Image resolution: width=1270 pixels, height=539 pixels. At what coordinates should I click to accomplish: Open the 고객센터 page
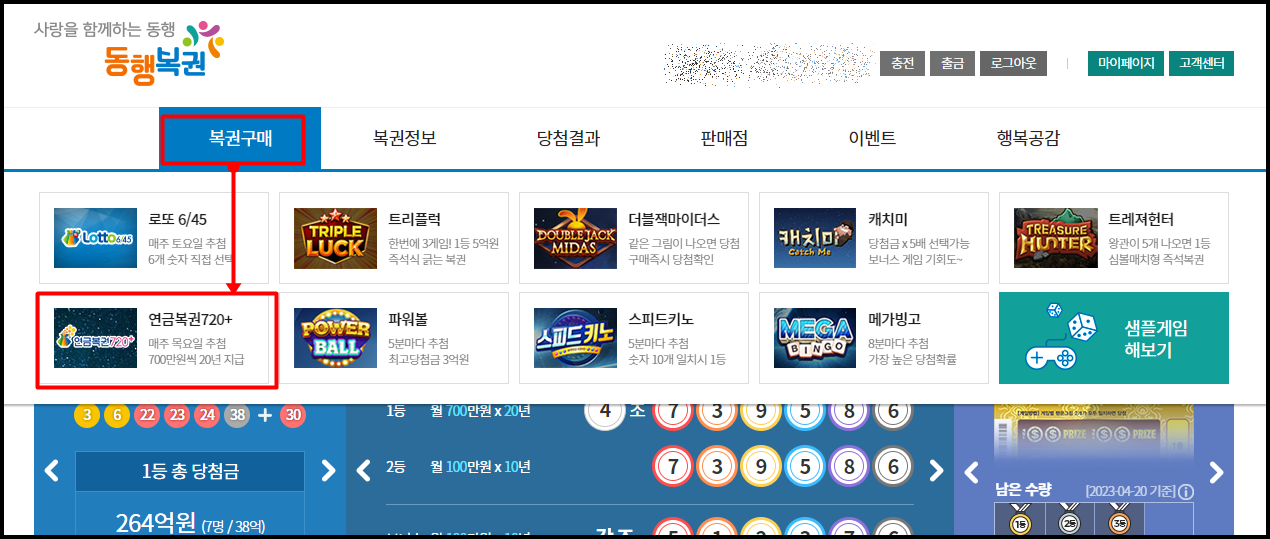[1201, 63]
